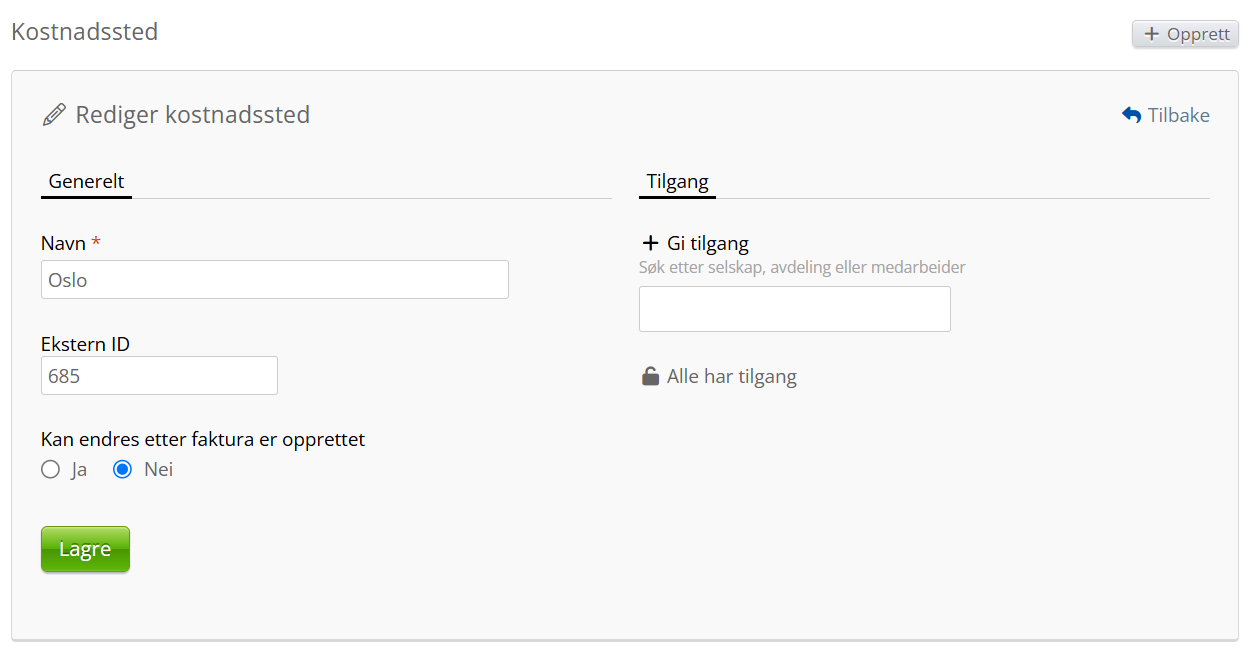Click the open padlock icon
This screenshot has height=653, width=1250.
(650, 377)
